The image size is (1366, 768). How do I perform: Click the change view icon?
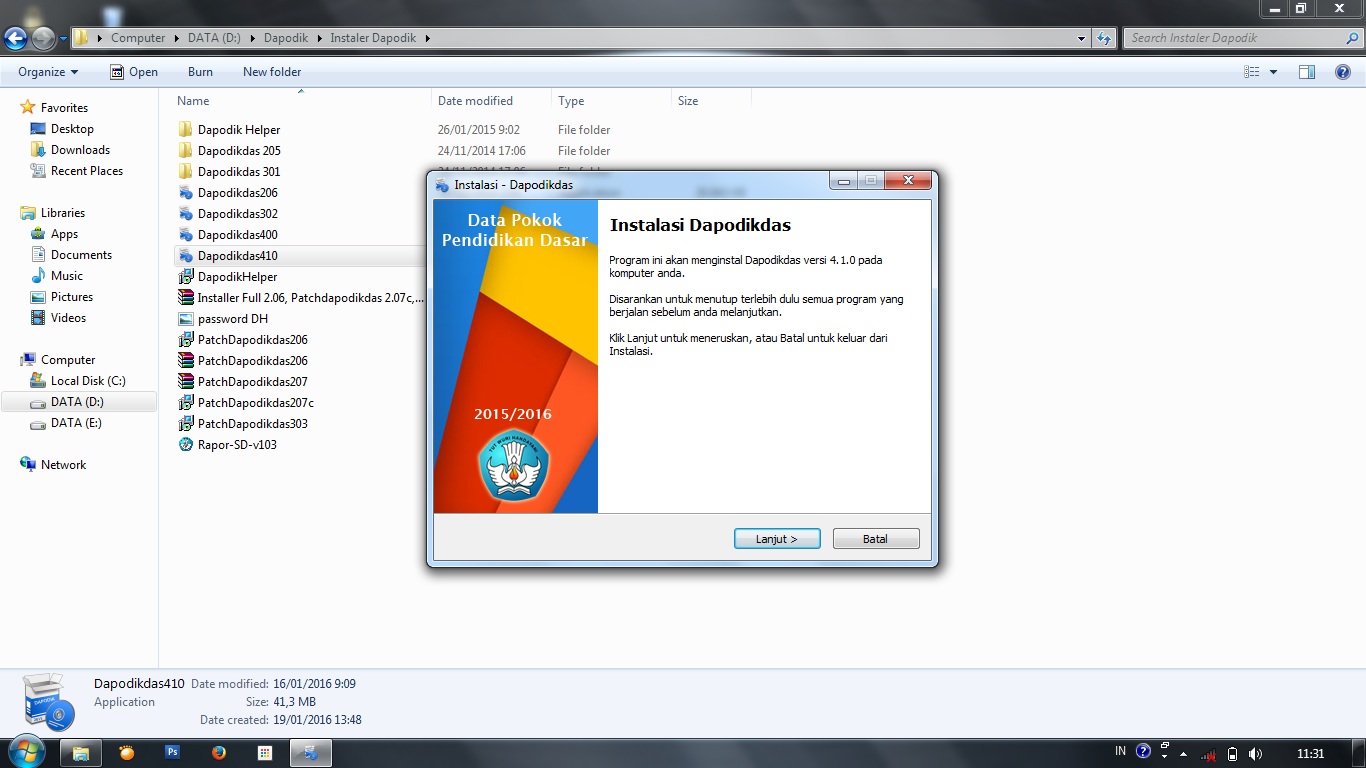1252,72
